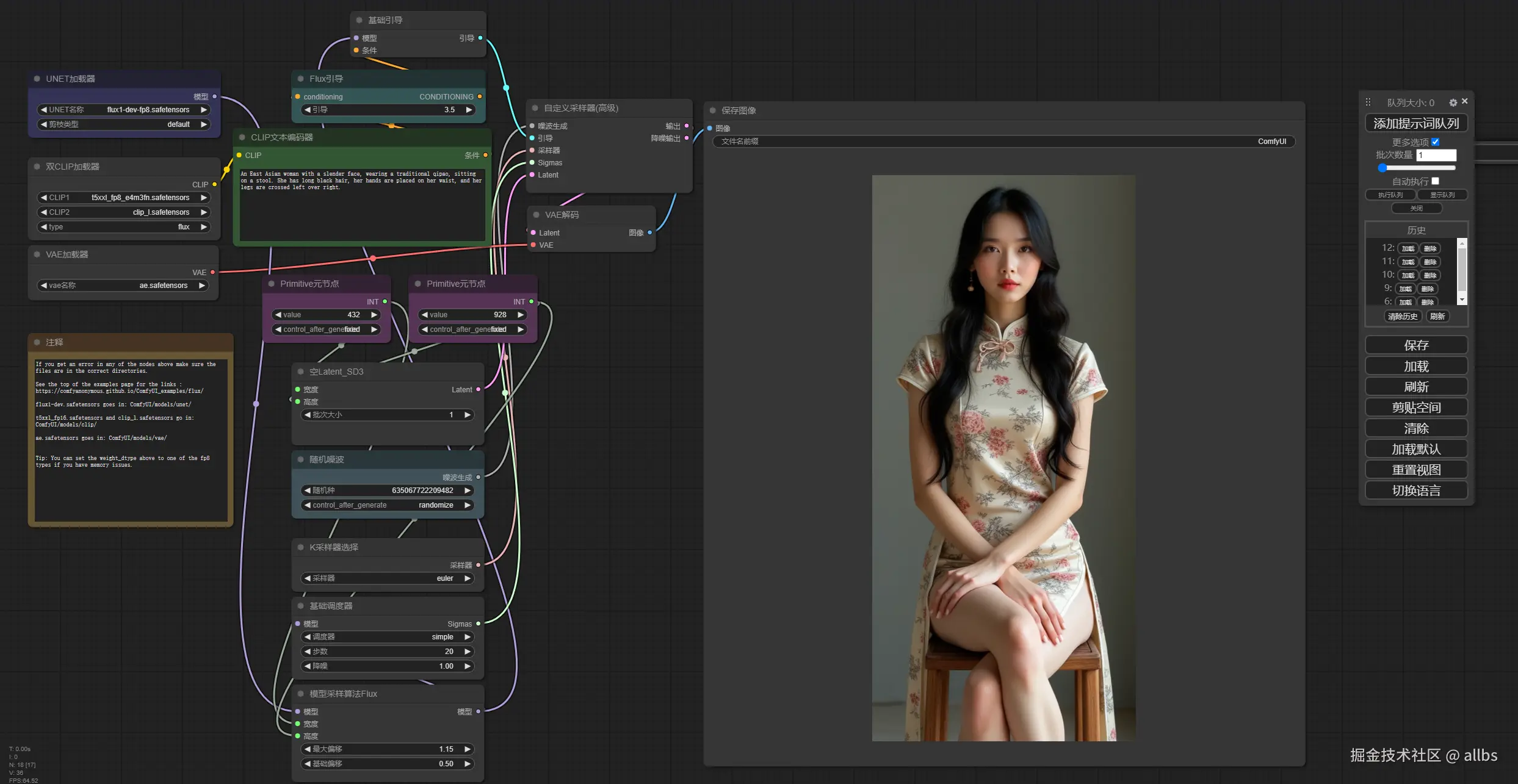
Task: Open the UNET名称 model dropdown
Action: coord(124,110)
